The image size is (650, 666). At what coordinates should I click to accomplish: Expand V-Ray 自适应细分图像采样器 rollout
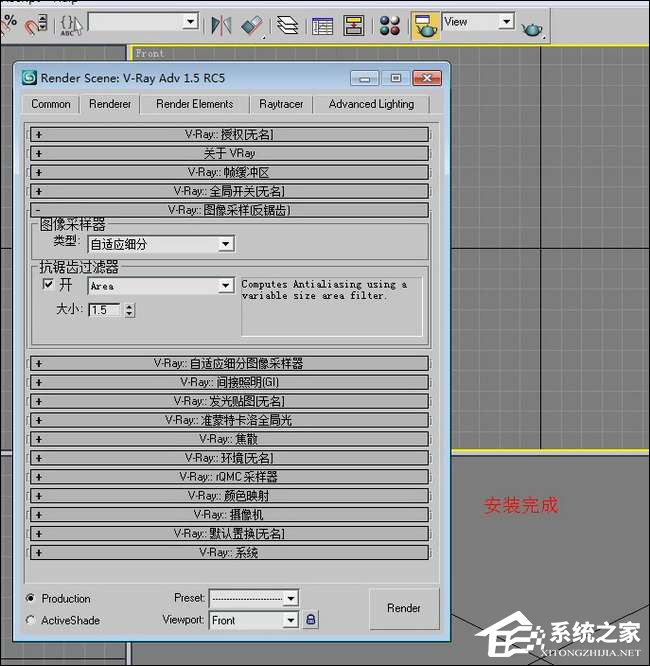tap(229, 364)
